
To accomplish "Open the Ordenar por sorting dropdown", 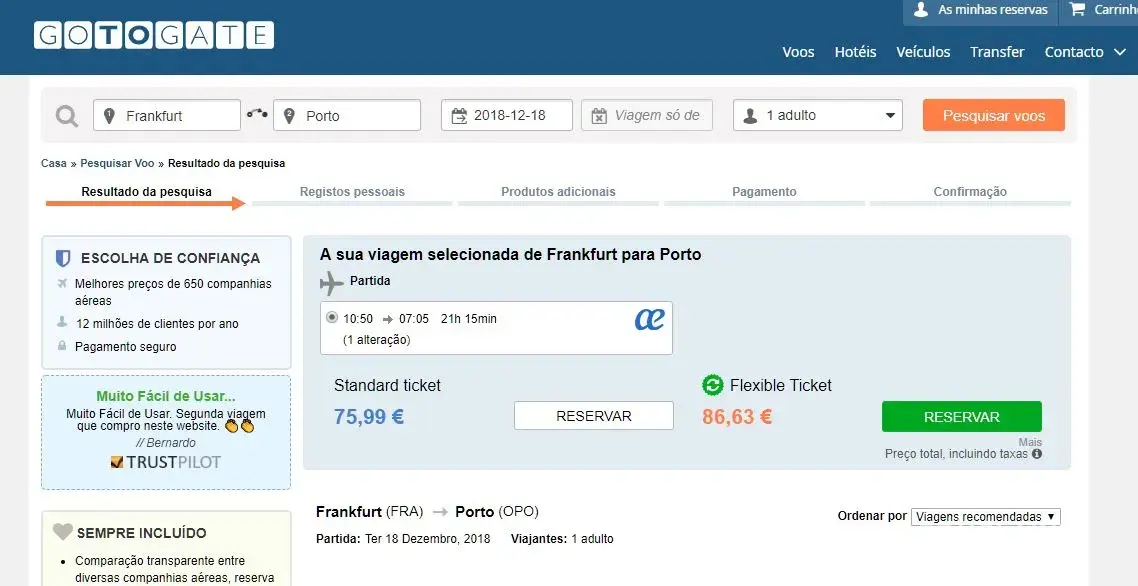I will [x=985, y=517].
